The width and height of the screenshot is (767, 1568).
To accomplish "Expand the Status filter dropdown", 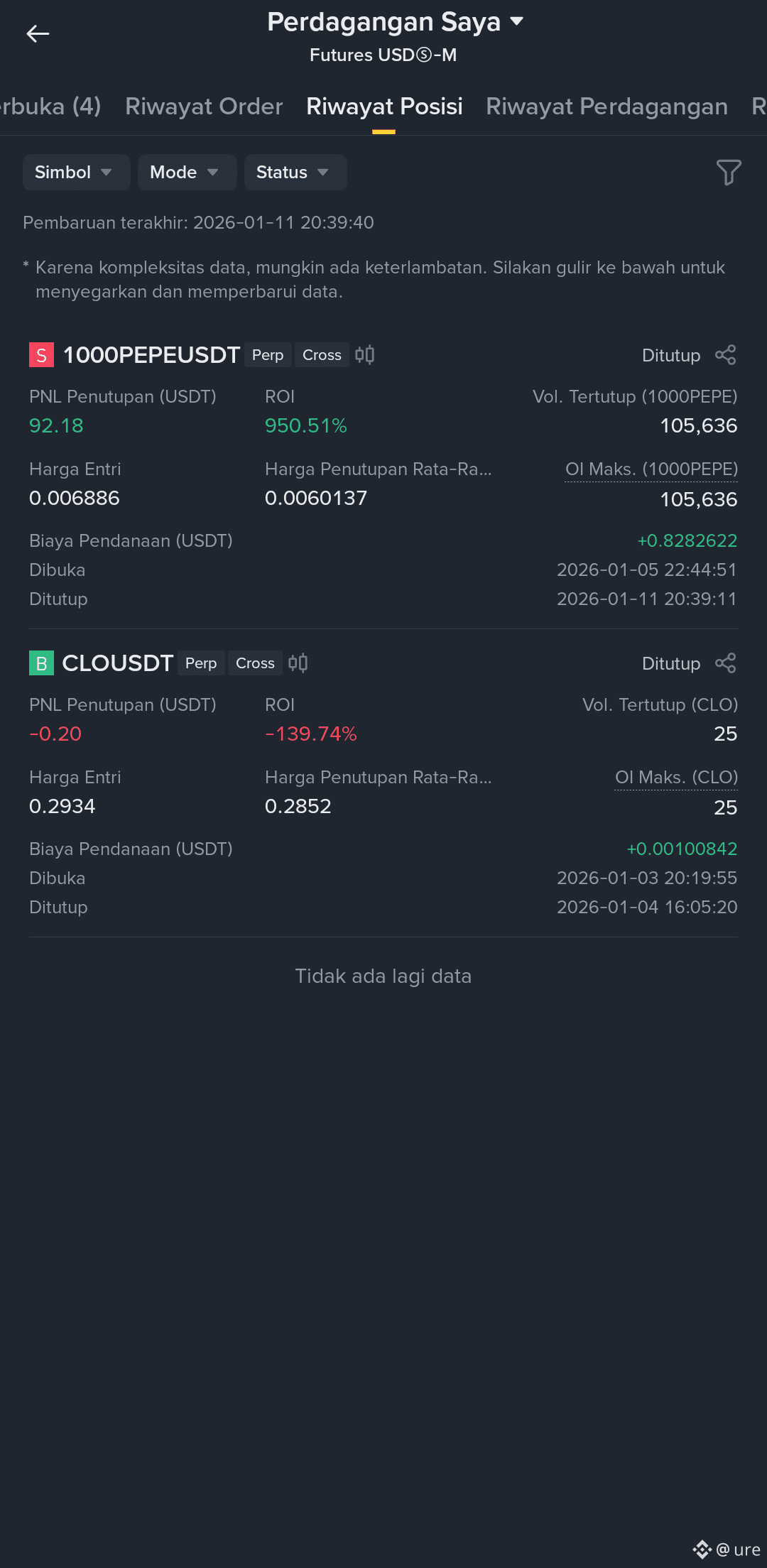I will point(295,172).
